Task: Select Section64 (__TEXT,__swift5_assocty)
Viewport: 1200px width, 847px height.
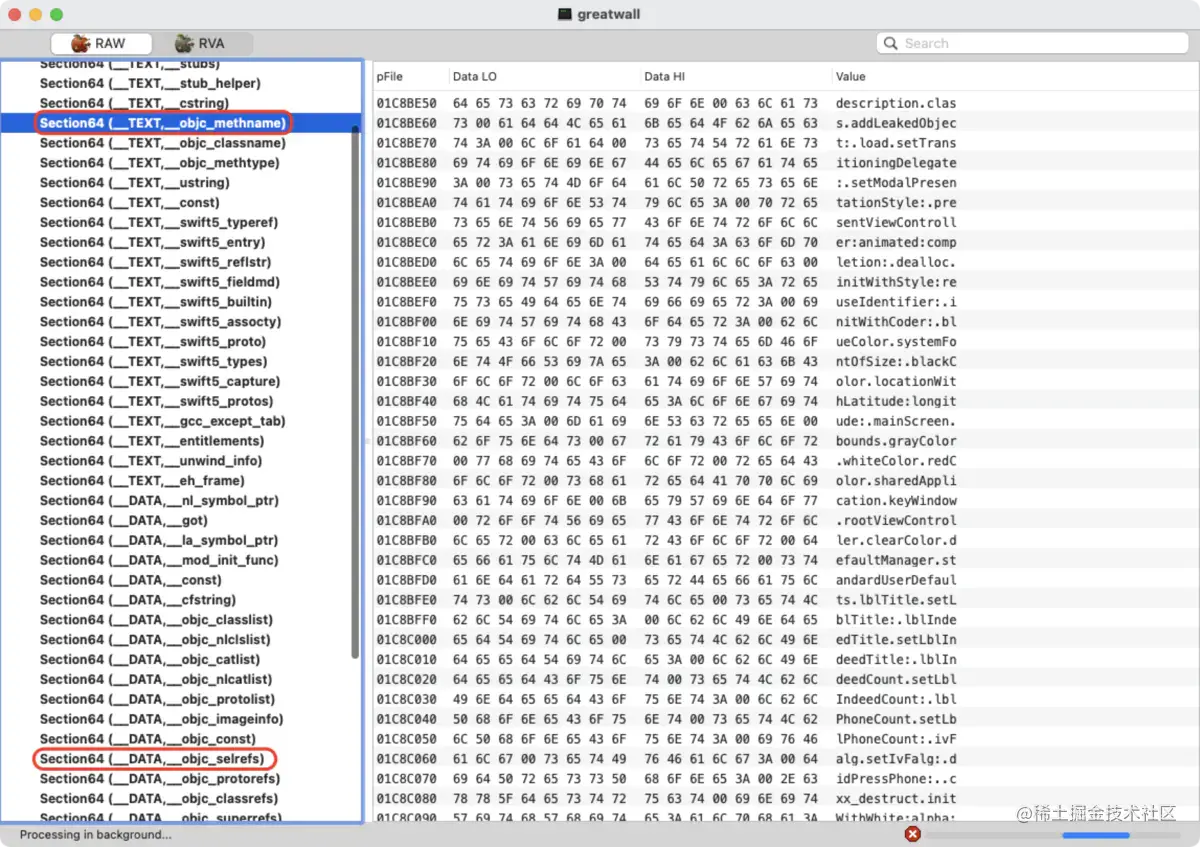Action: pyautogui.click(x=160, y=322)
